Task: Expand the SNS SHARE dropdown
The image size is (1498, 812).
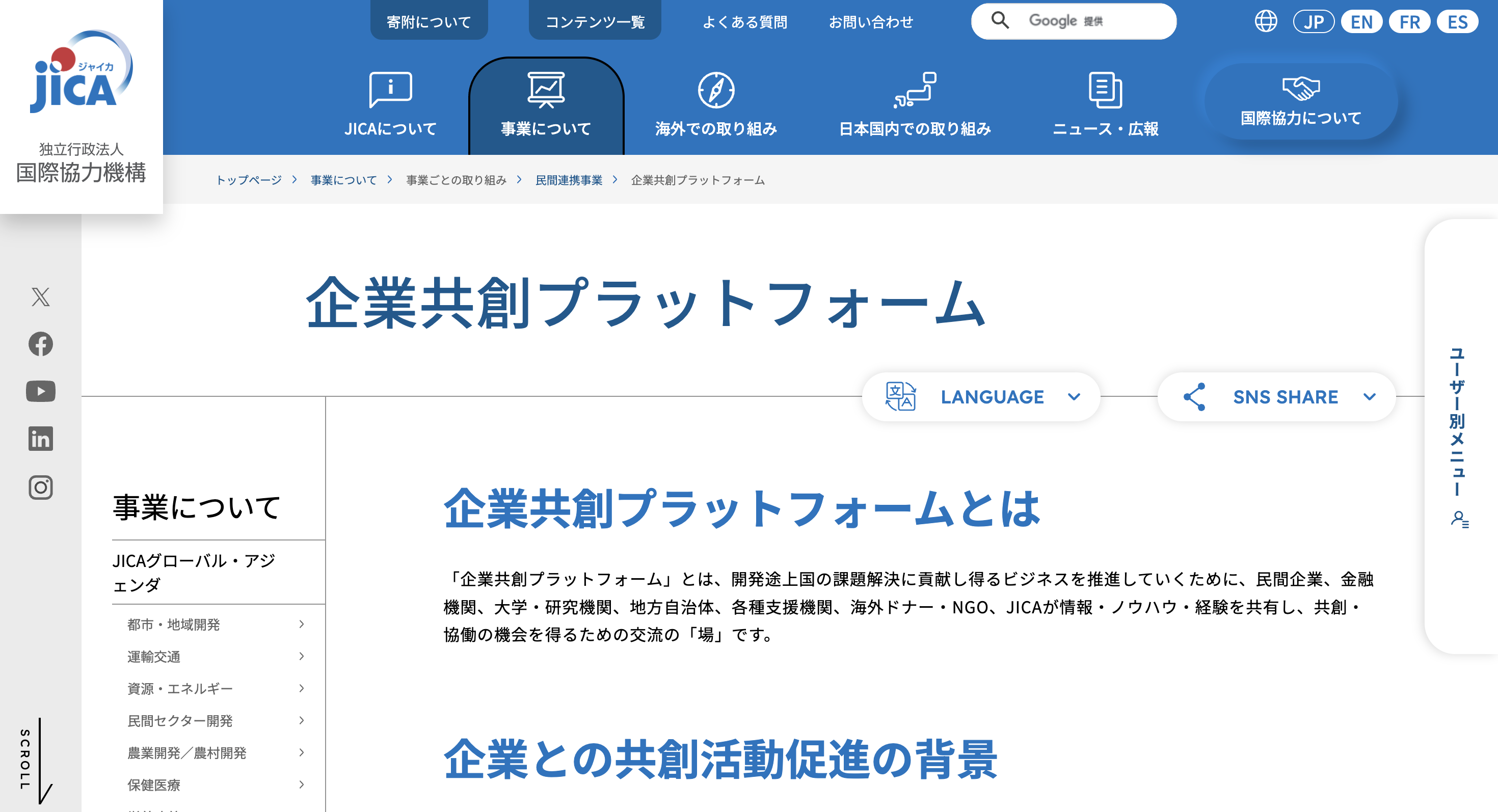Action: click(1276, 396)
